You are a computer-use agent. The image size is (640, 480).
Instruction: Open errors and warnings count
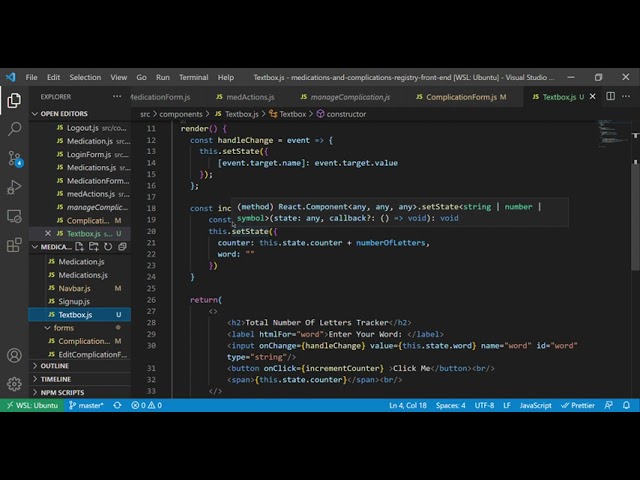pos(147,405)
